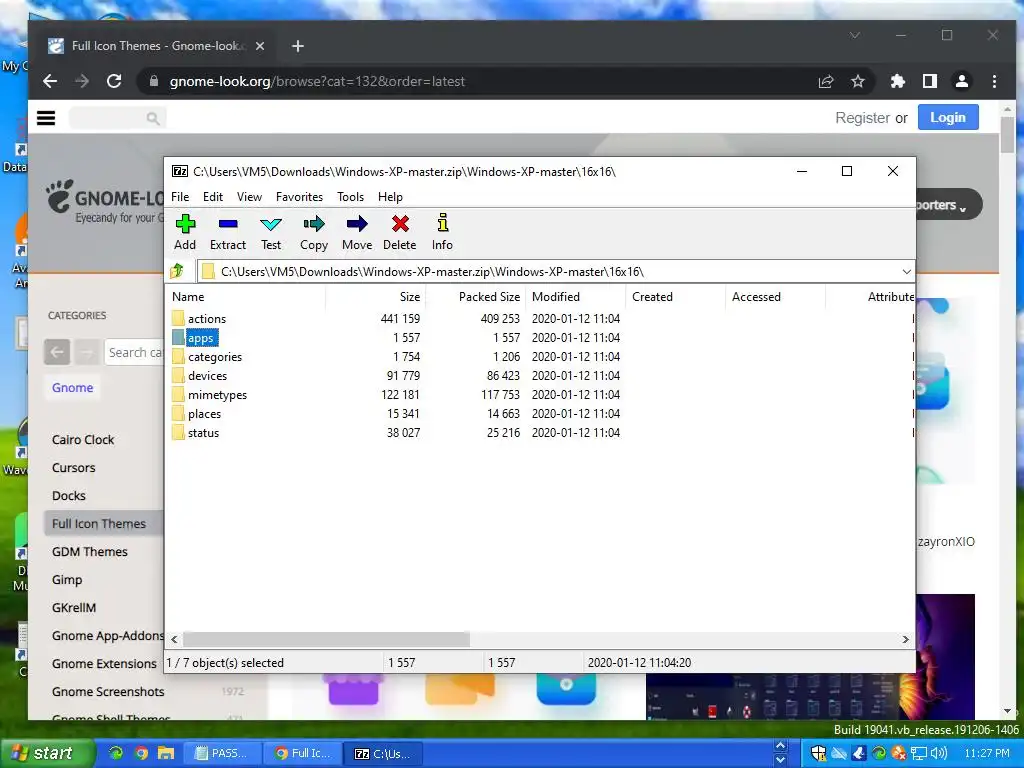The width and height of the screenshot is (1024, 768).
Task: Select the places folder
Action: [204, 413]
